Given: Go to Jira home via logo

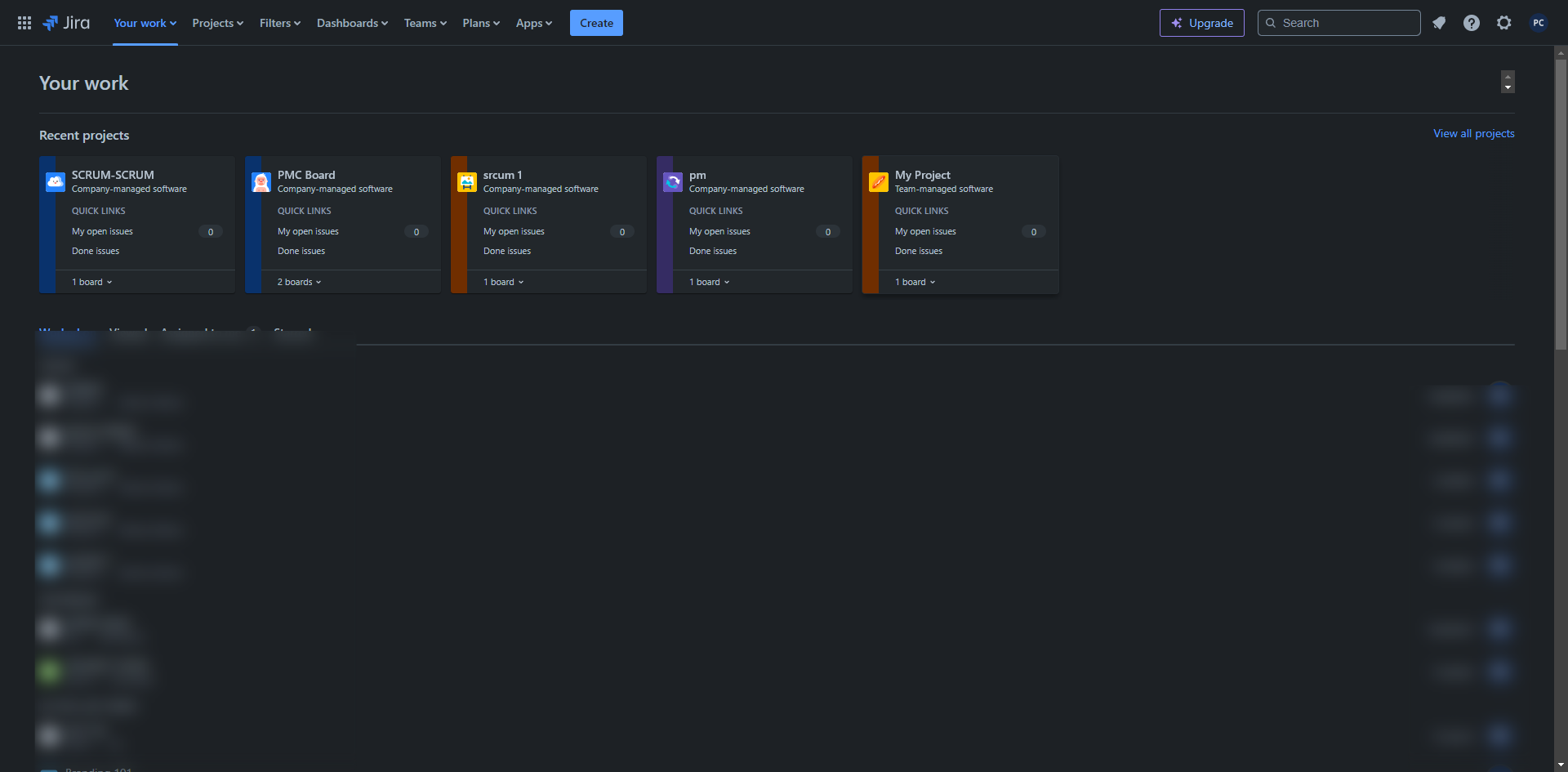Looking at the screenshot, I should pyautogui.click(x=67, y=23).
